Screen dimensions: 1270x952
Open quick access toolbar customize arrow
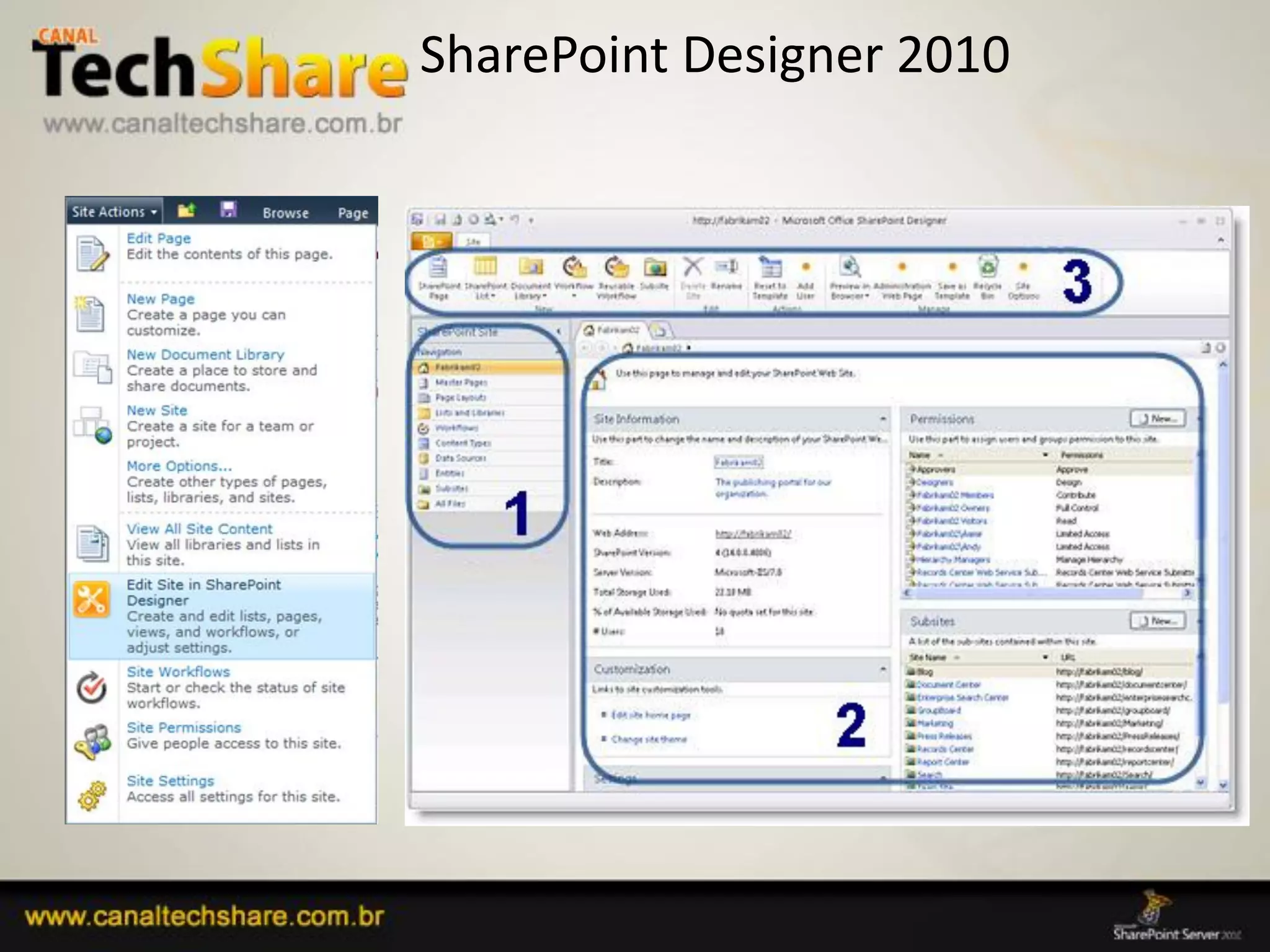(531, 220)
